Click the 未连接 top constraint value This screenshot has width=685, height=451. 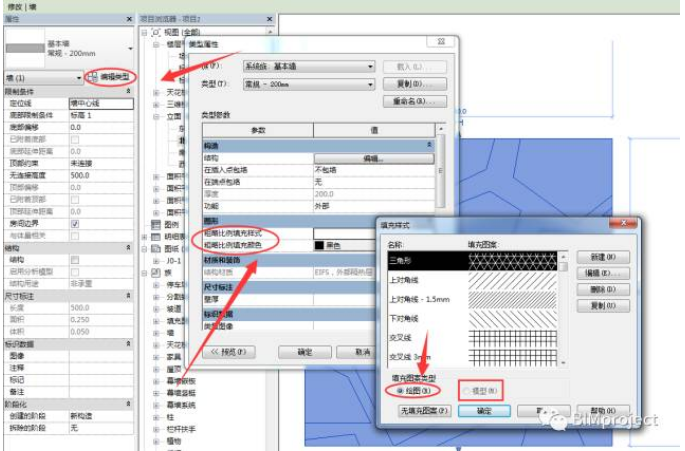coord(101,163)
